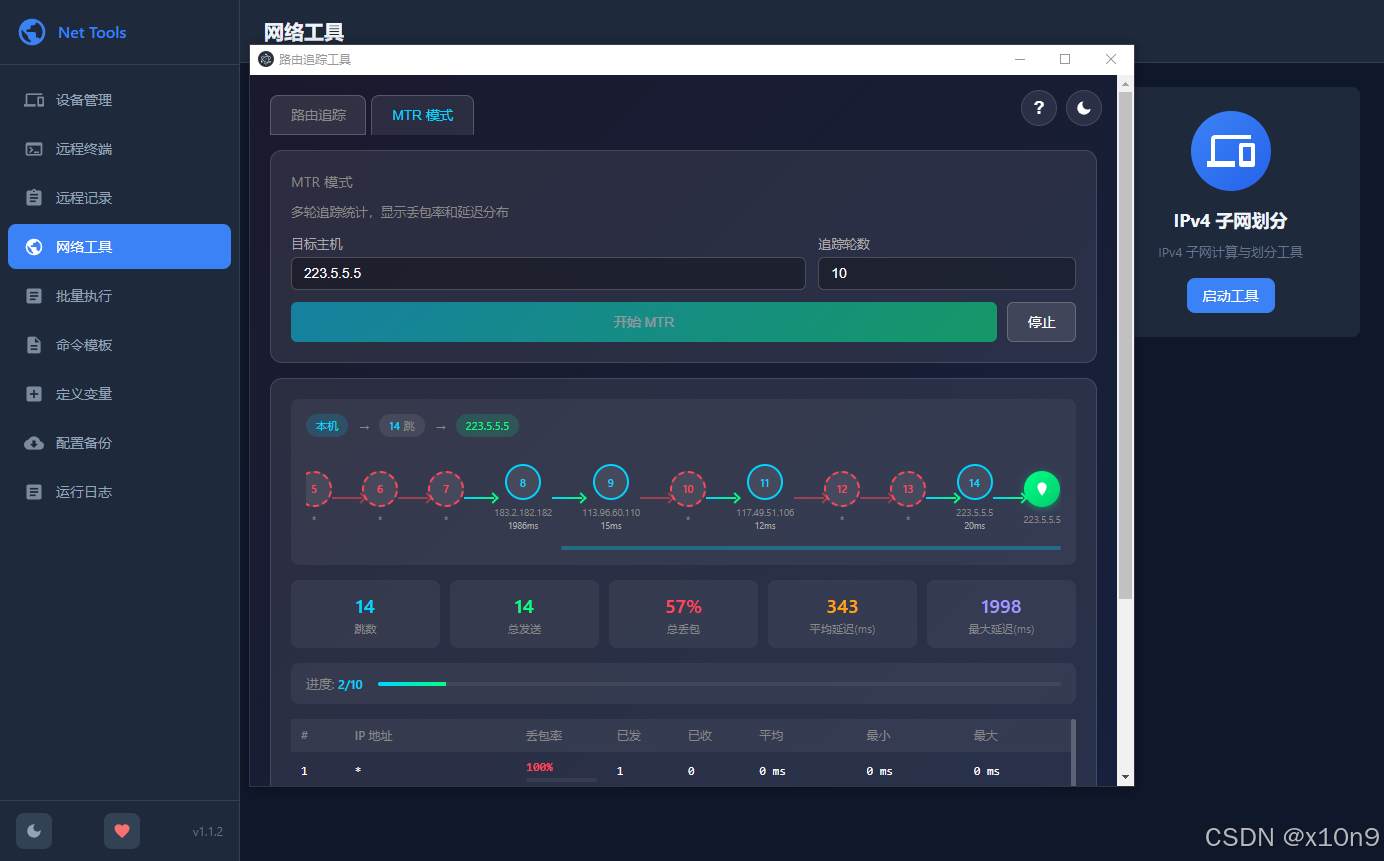Viewport: 1384px width, 861px height.
Task: Click the heart icon in sidebar footer
Action: [122, 831]
